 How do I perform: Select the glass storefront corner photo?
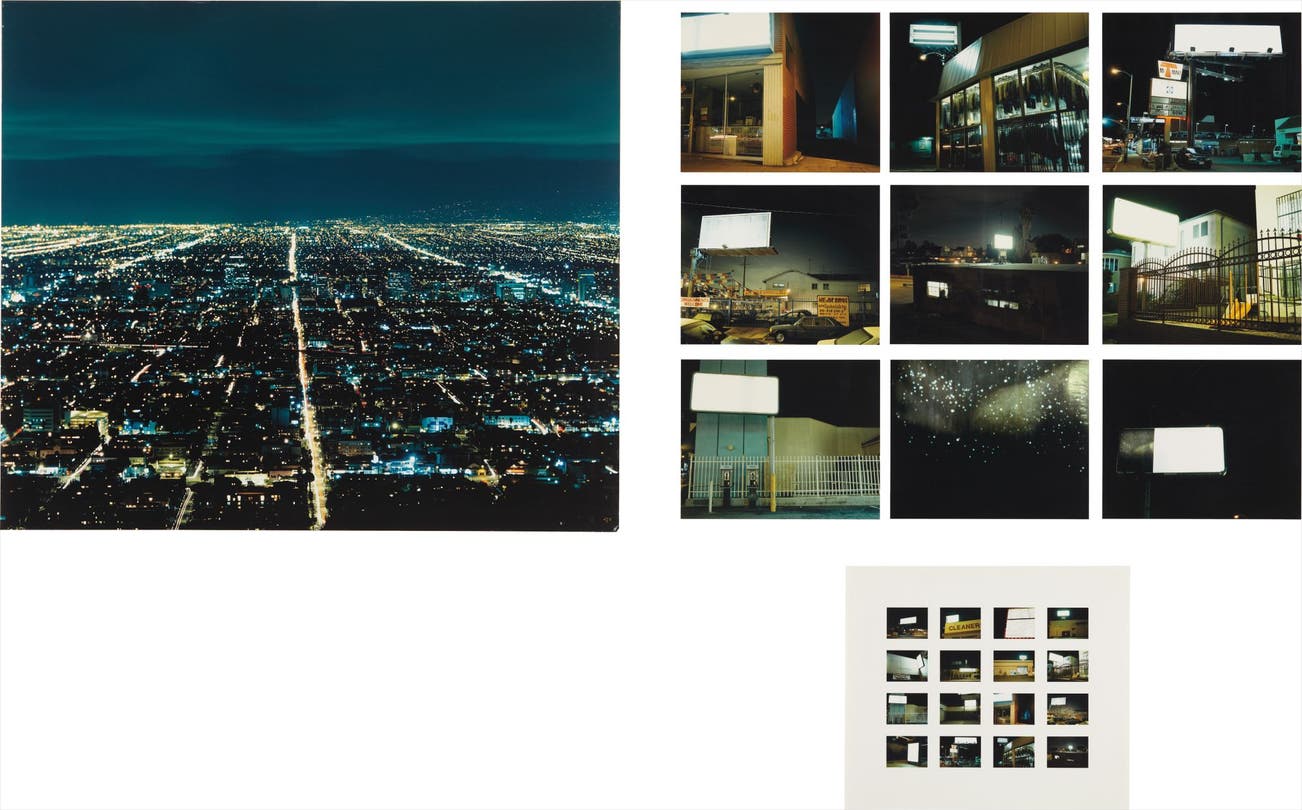click(x=780, y=91)
